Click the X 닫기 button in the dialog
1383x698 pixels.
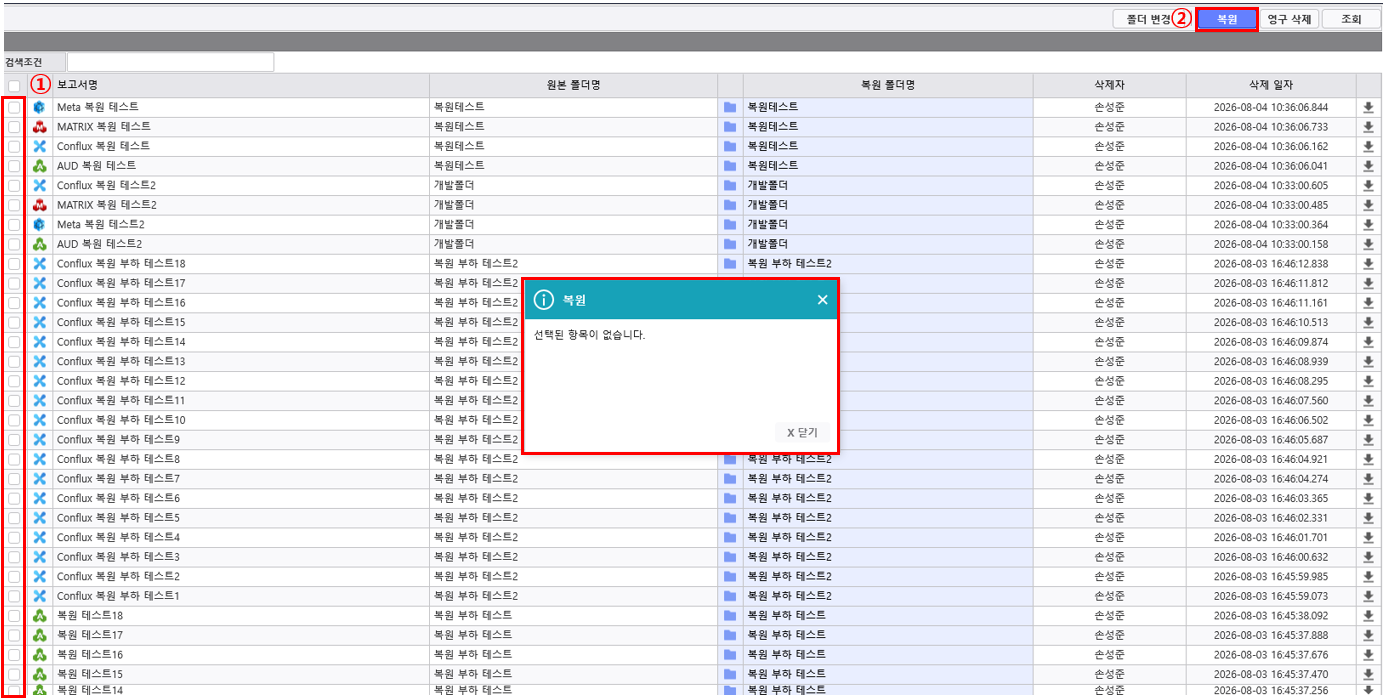point(802,432)
